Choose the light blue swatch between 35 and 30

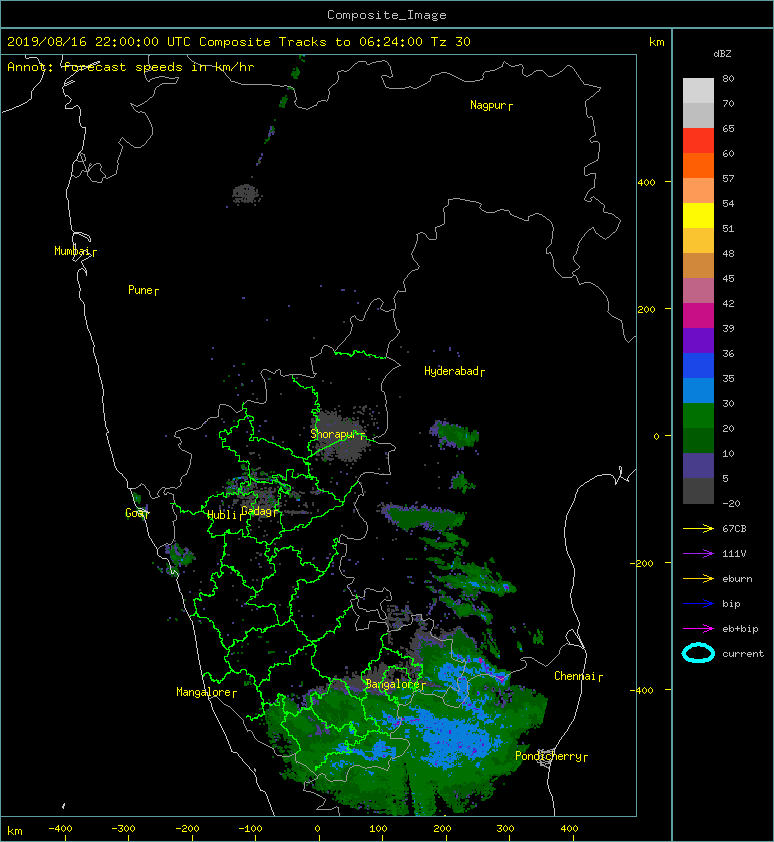pyautogui.click(x=698, y=390)
